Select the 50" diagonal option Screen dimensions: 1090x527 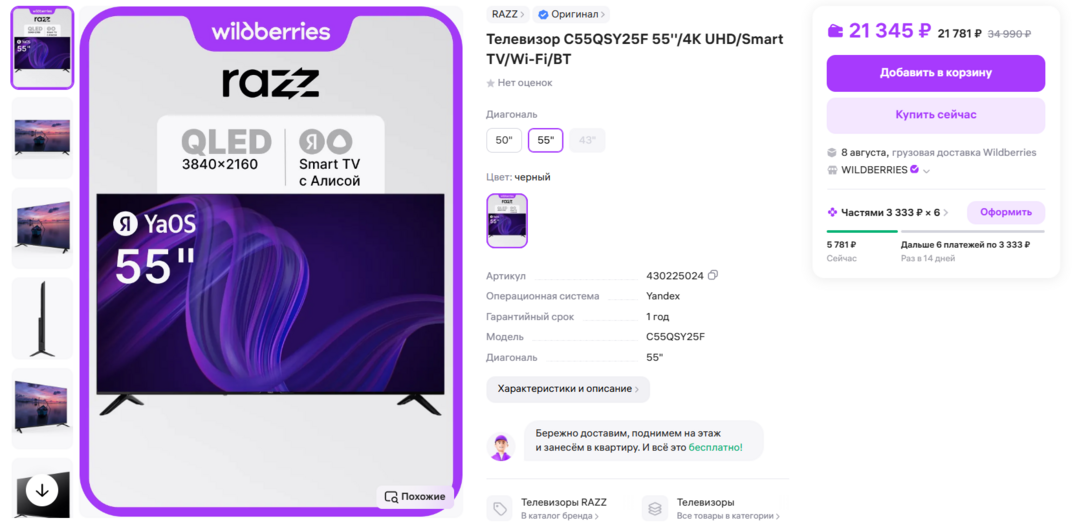click(504, 140)
